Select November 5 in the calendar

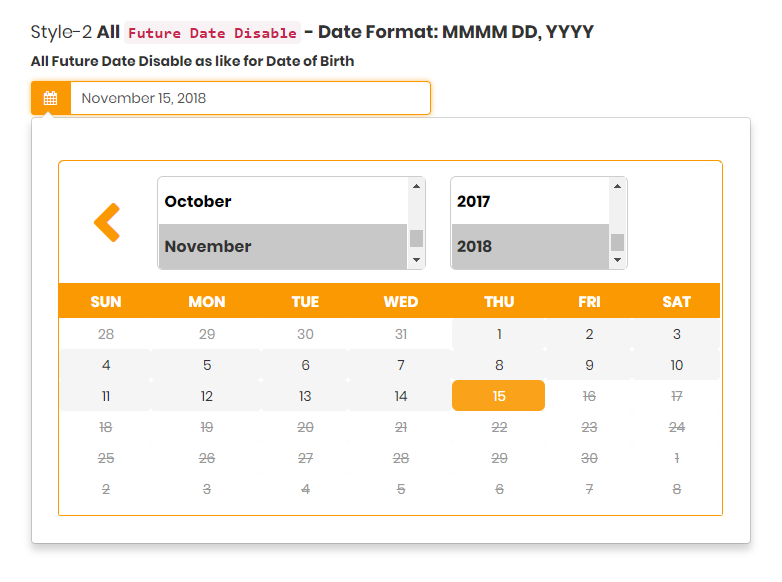(207, 365)
